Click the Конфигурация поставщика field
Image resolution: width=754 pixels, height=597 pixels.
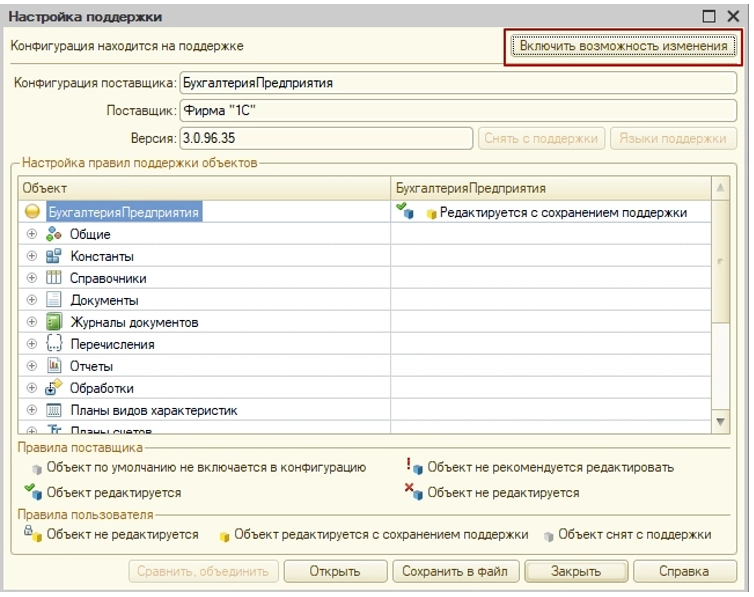tap(458, 83)
